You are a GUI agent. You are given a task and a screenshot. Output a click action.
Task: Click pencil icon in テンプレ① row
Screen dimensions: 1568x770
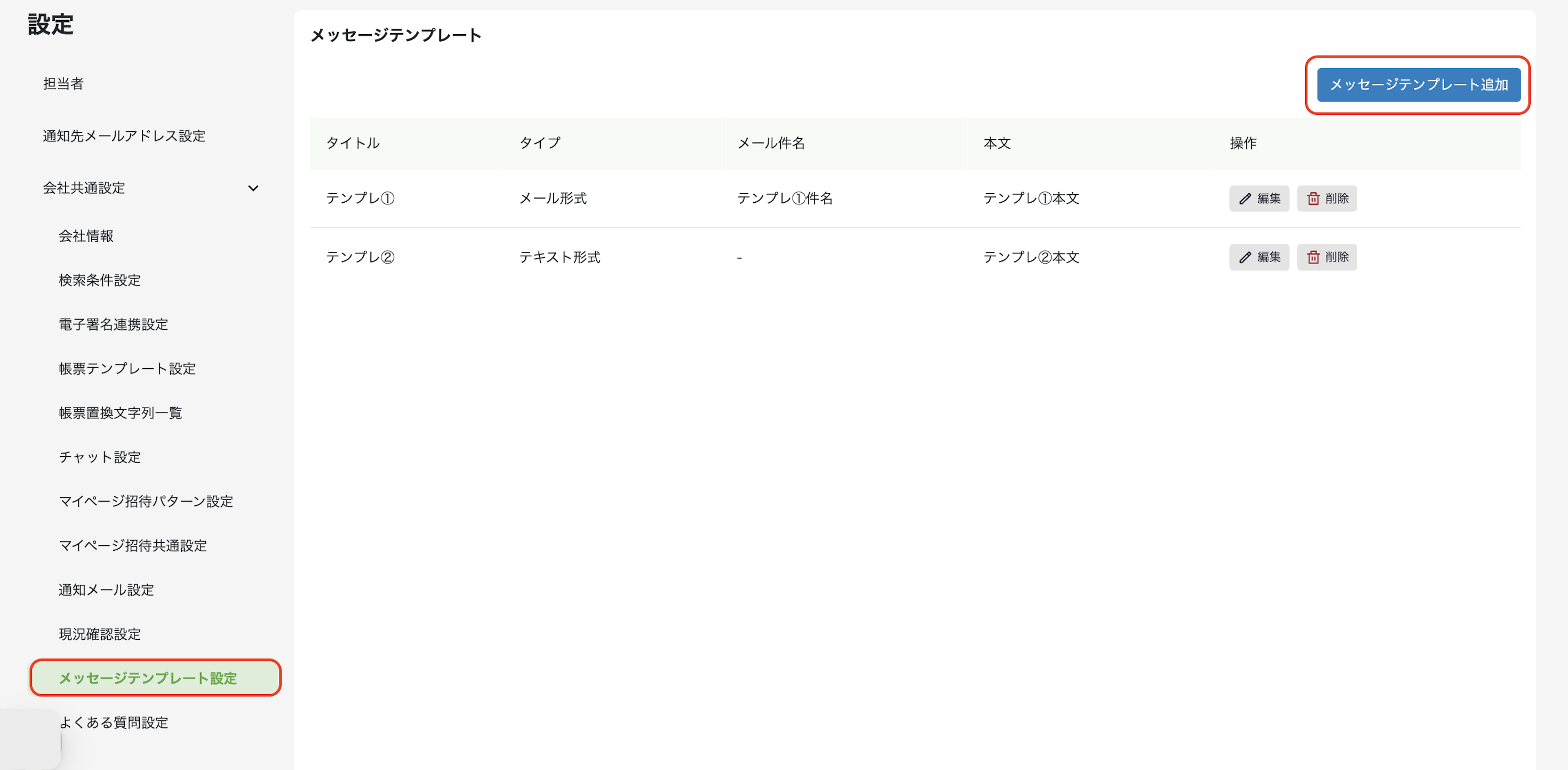[x=1245, y=199]
